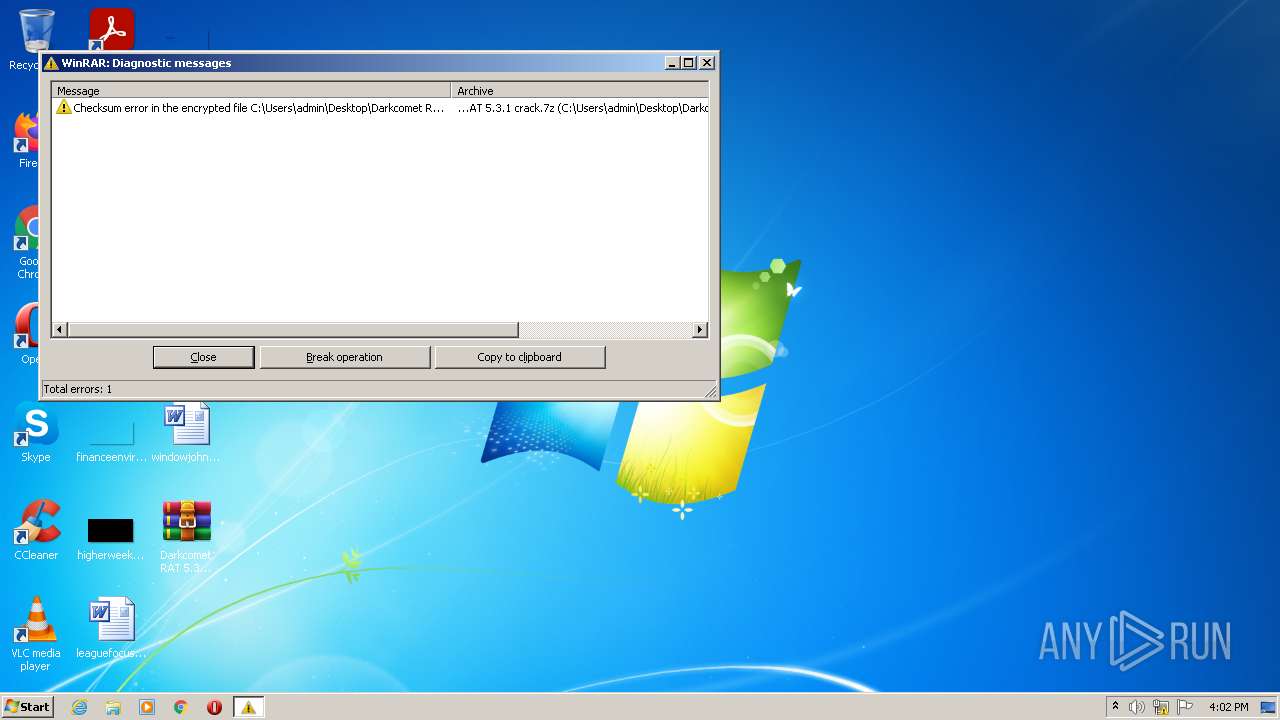Screen dimensions: 1280x720
Task: Launch CCleaner from the desktop
Action: point(36,530)
